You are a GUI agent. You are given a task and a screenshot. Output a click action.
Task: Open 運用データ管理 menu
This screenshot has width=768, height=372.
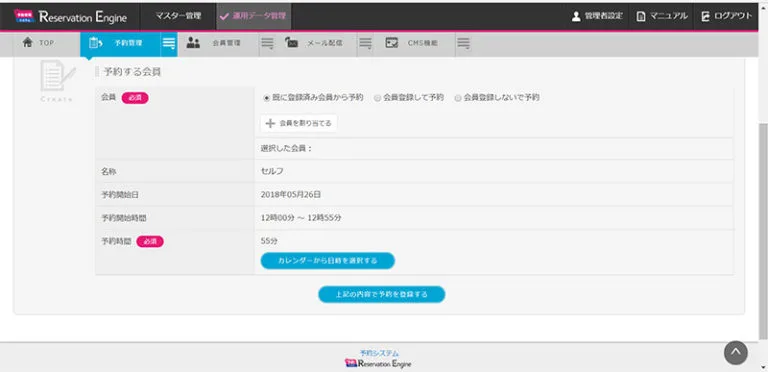(254, 16)
